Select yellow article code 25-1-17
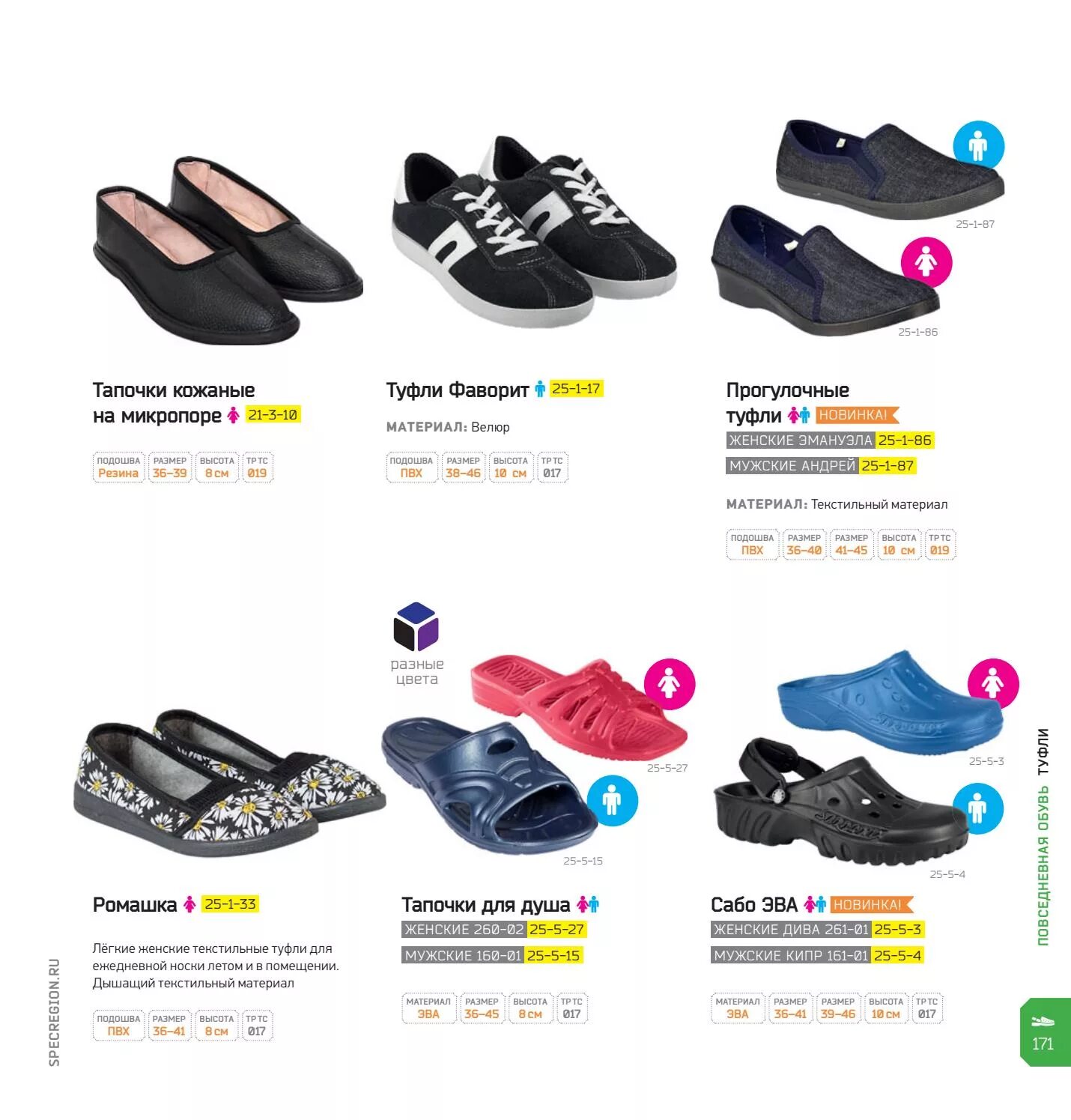Screen dimensions: 1071x1120 [x=576, y=389]
